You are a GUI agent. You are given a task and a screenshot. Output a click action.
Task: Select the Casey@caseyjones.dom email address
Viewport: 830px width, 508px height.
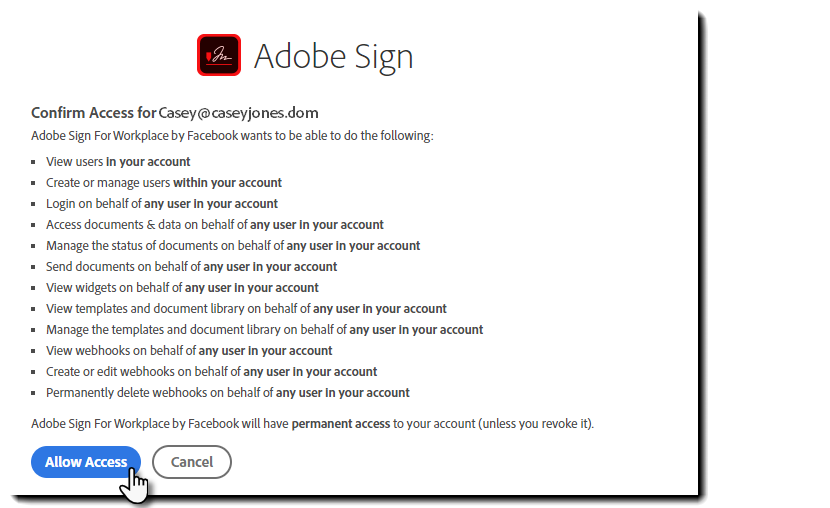(x=239, y=113)
